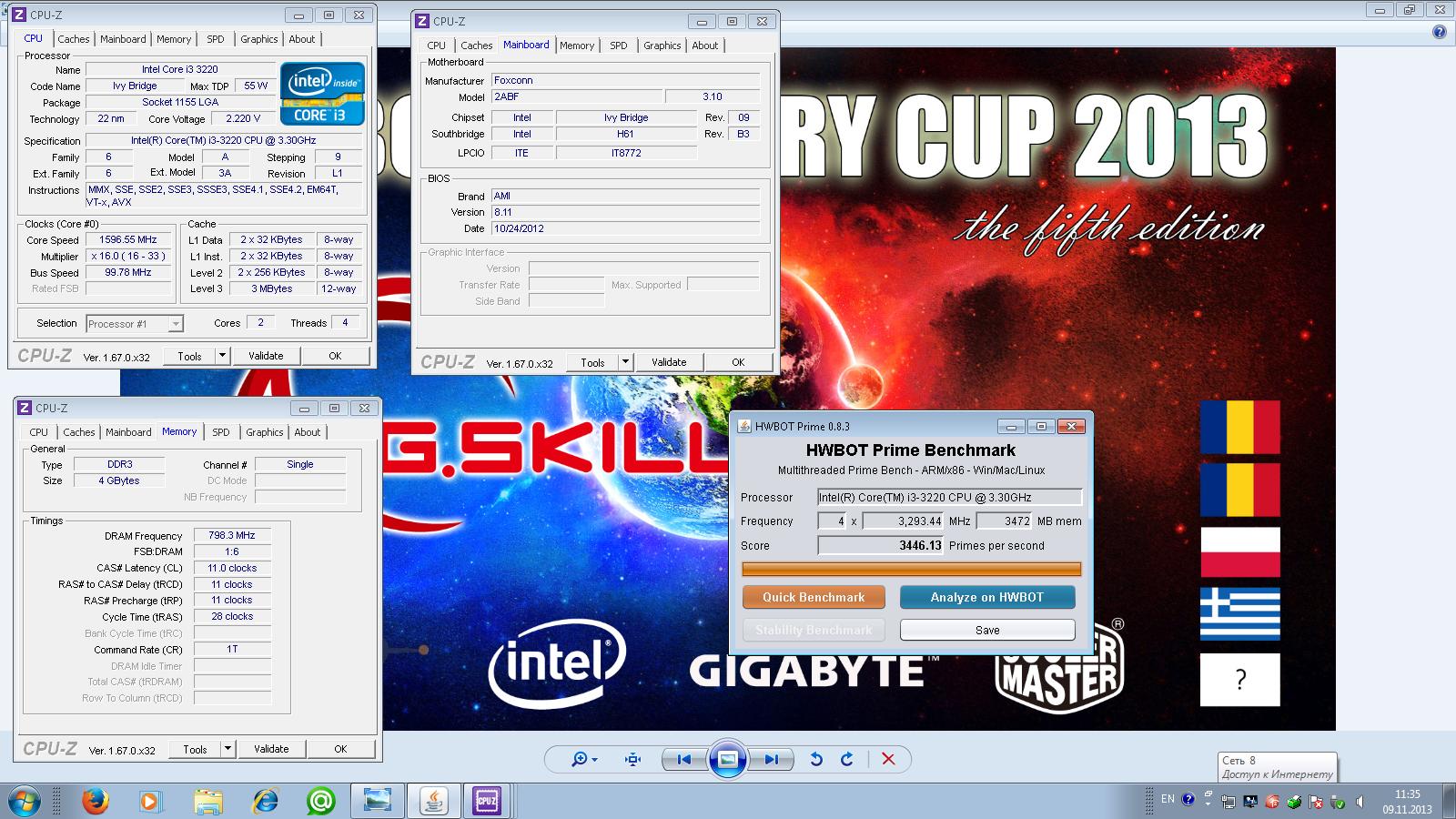Select Mainboard tab in Memory CPU-Z window

tap(128, 432)
